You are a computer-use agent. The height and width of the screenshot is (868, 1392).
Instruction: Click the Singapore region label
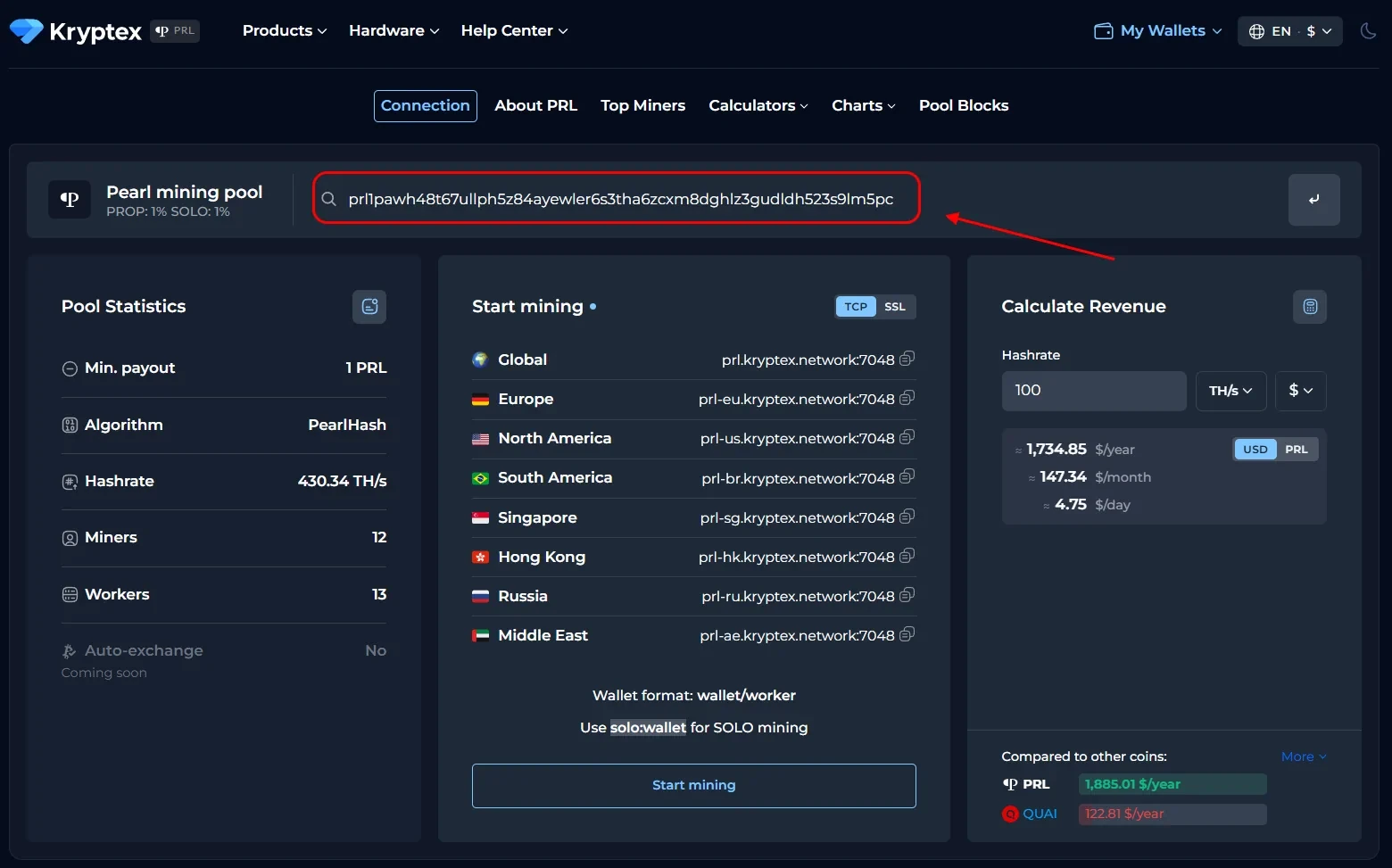[537, 517]
